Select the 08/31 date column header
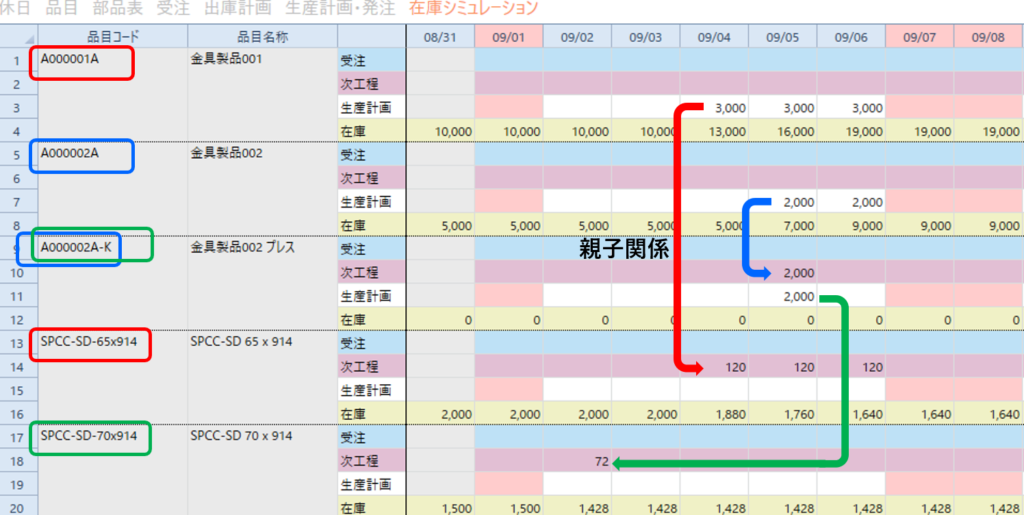This screenshot has width=1024, height=515. click(x=440, y=37)
